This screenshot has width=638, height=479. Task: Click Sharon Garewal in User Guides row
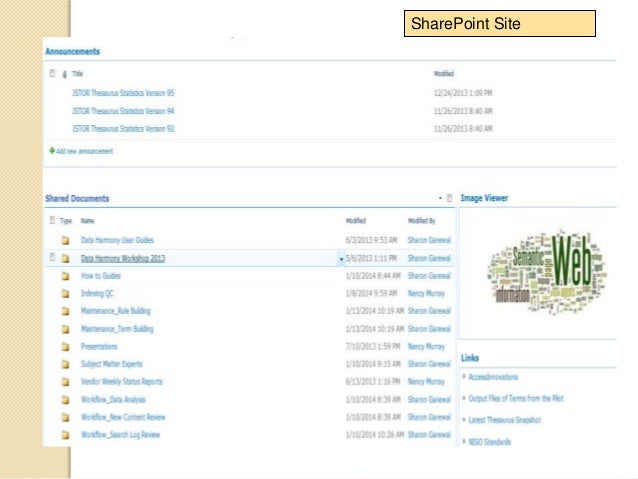(429, 240)
